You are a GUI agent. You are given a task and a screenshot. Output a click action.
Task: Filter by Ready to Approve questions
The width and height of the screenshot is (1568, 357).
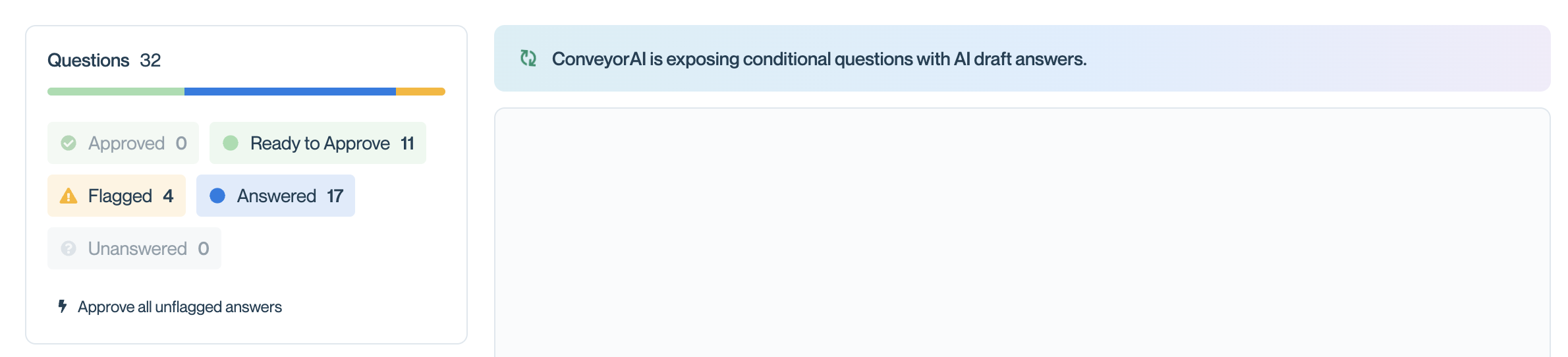(318, 143)
